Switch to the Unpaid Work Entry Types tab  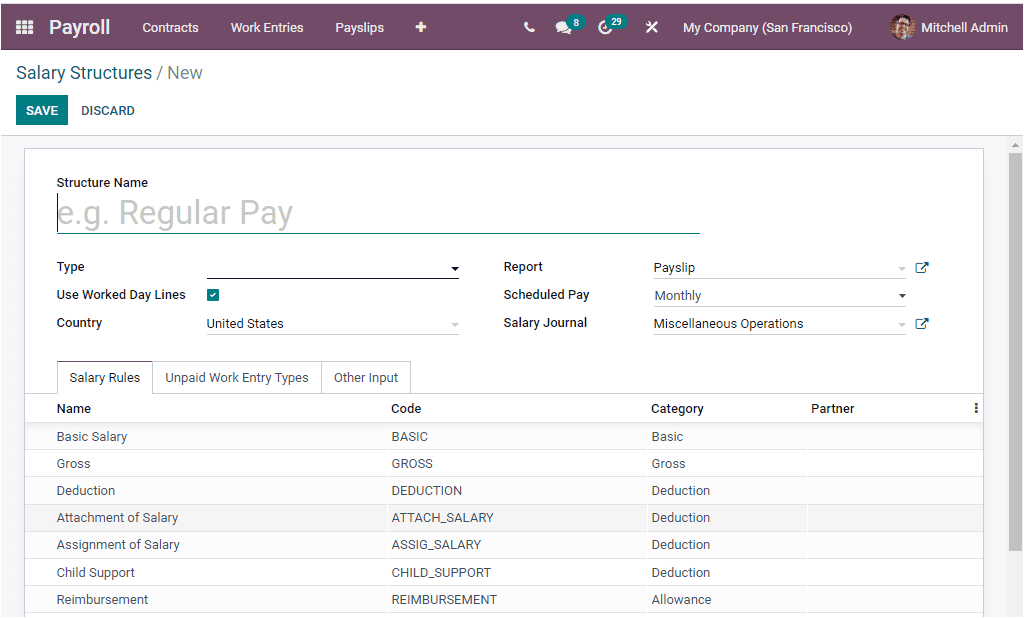[236, 377]
